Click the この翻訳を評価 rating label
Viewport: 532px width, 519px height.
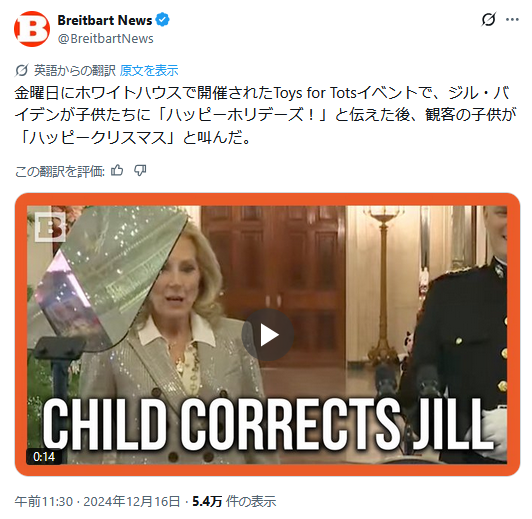tap(60, 171)
